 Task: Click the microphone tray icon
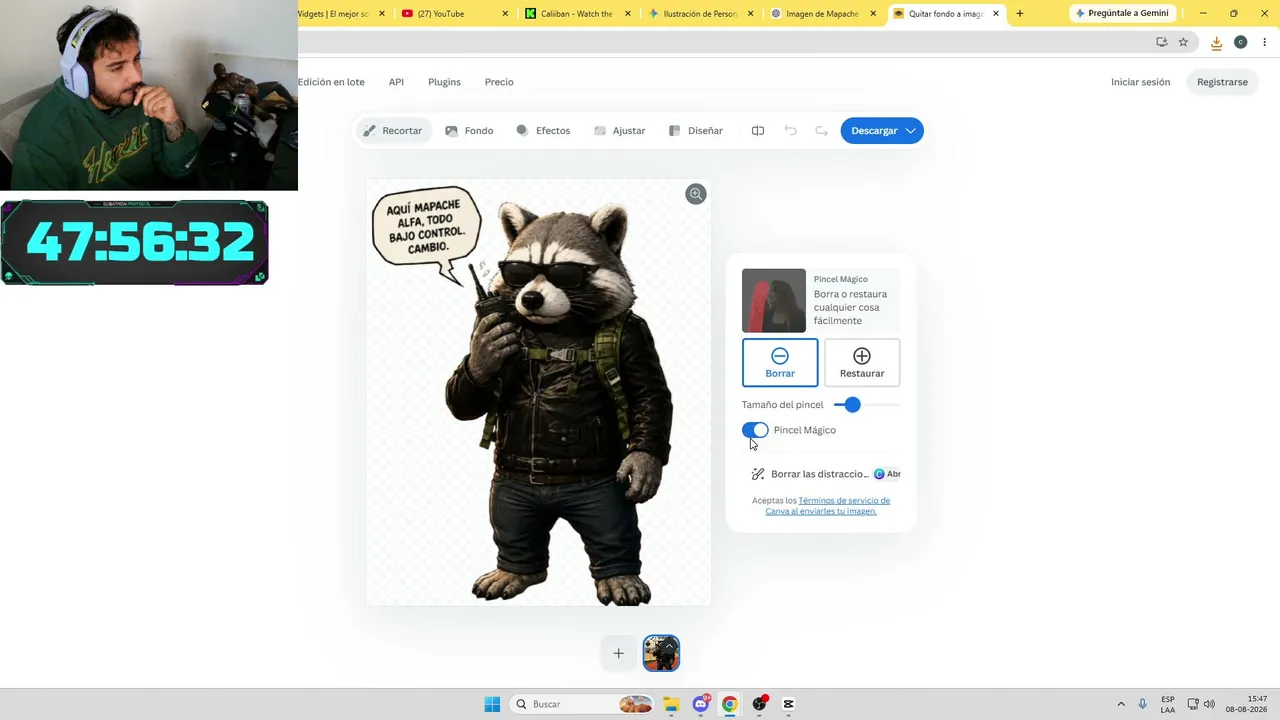[1142, 704]
